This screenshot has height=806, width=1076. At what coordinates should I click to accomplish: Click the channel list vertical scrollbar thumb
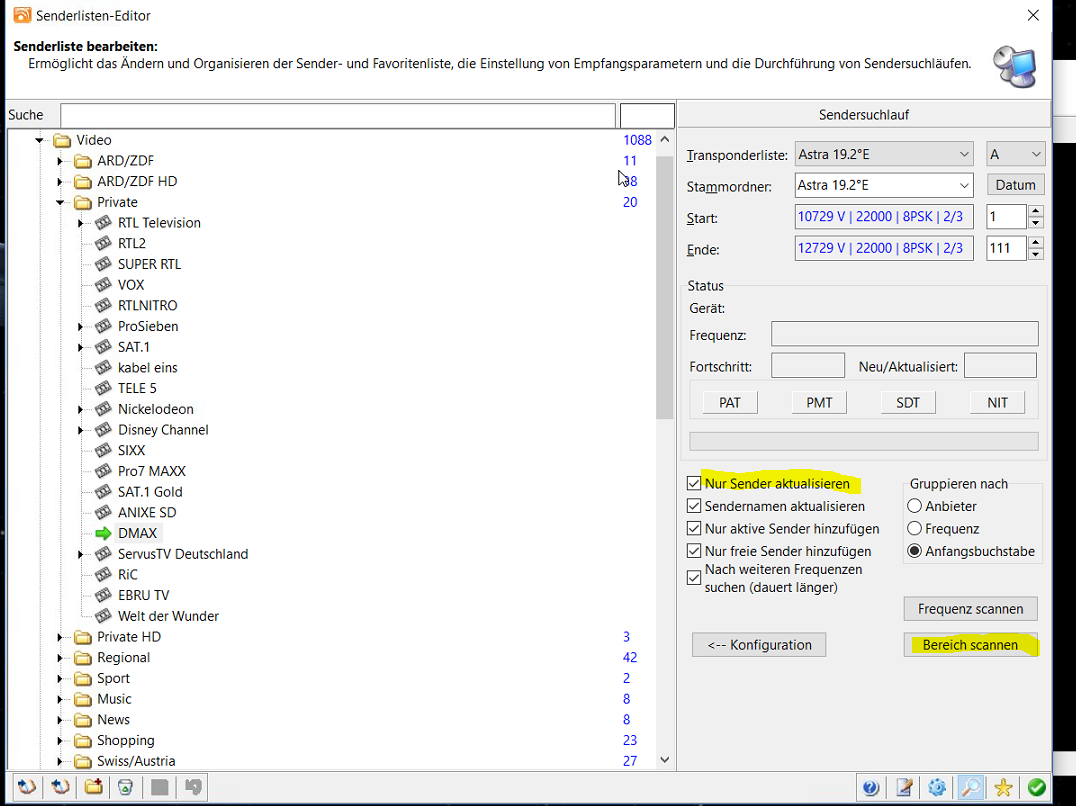pos(664,288)
